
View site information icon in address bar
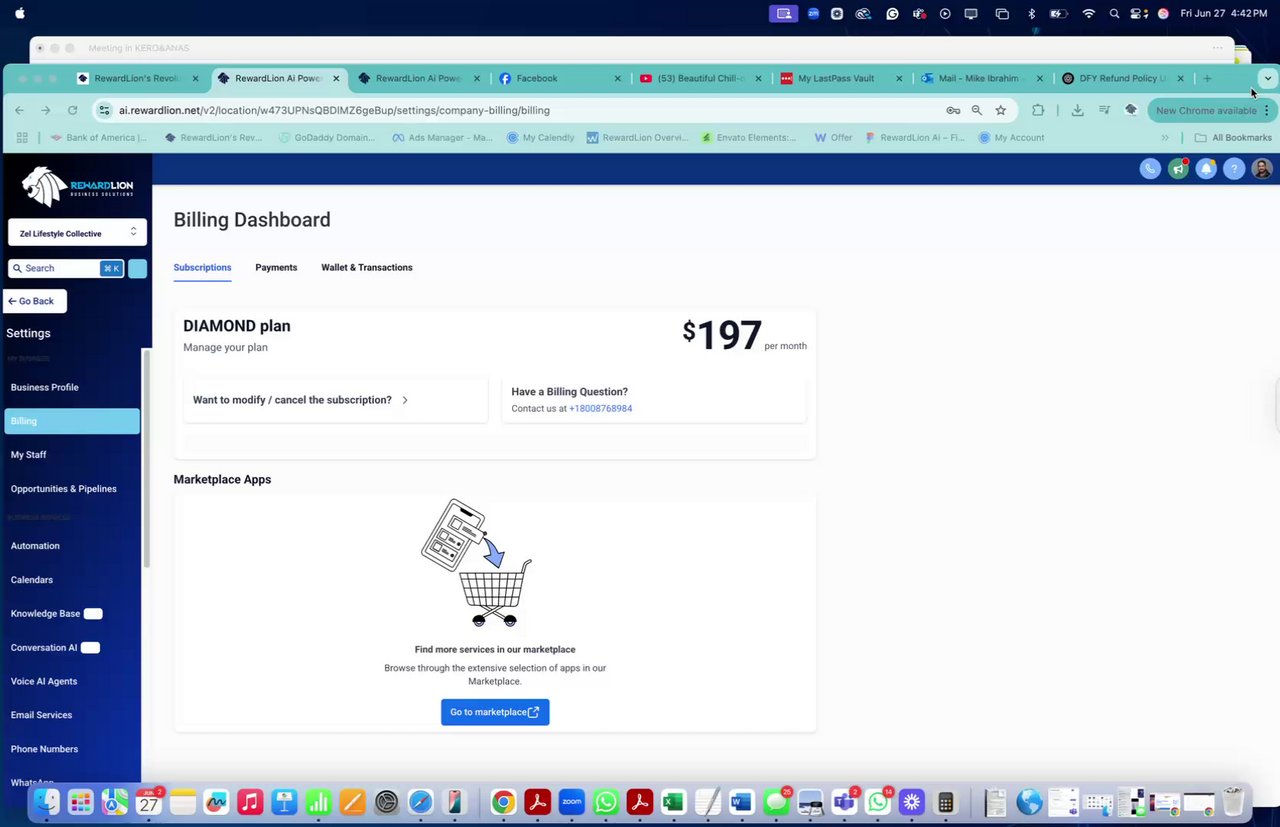pos(104,110)
